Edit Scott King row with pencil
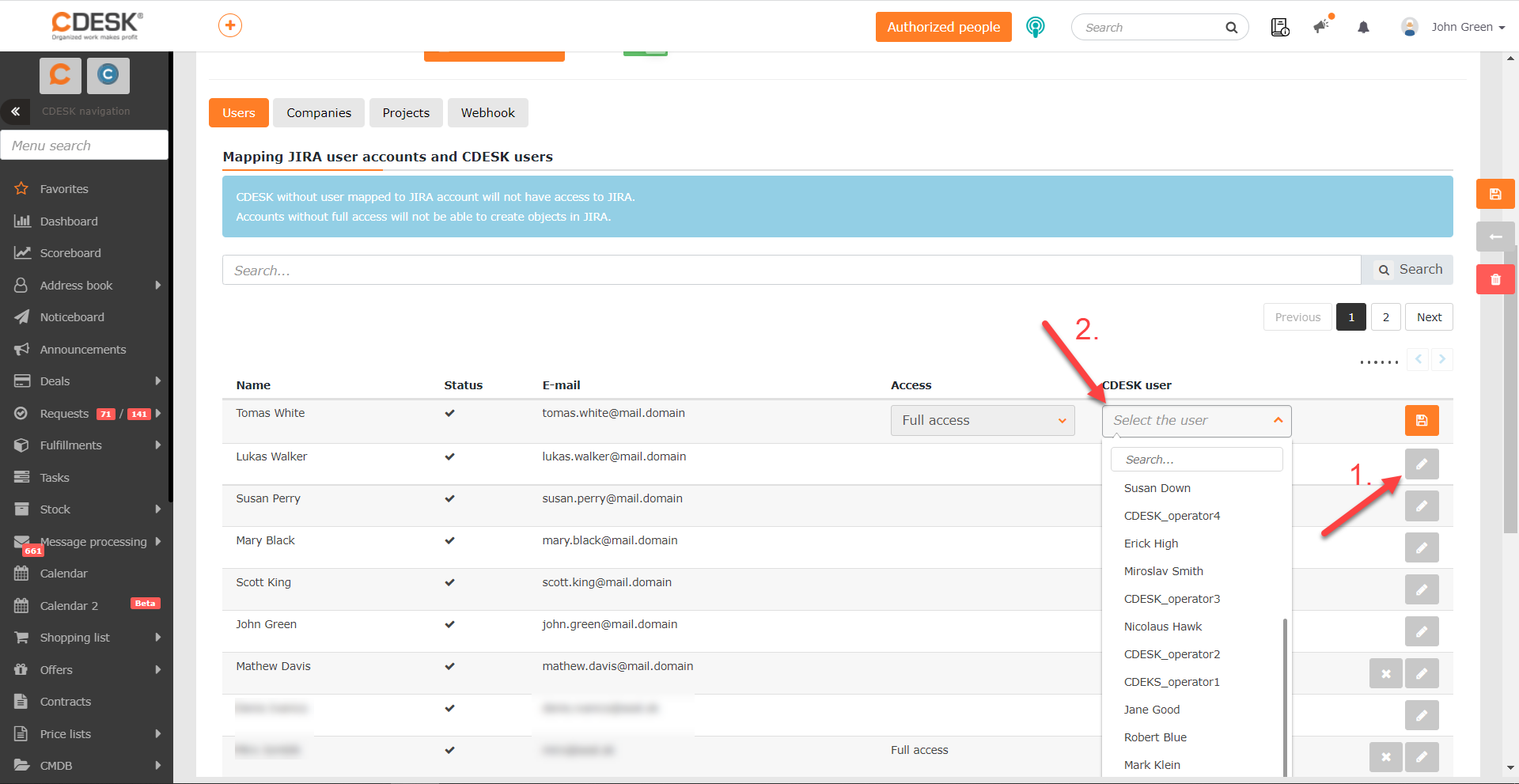 (1422, 589)
